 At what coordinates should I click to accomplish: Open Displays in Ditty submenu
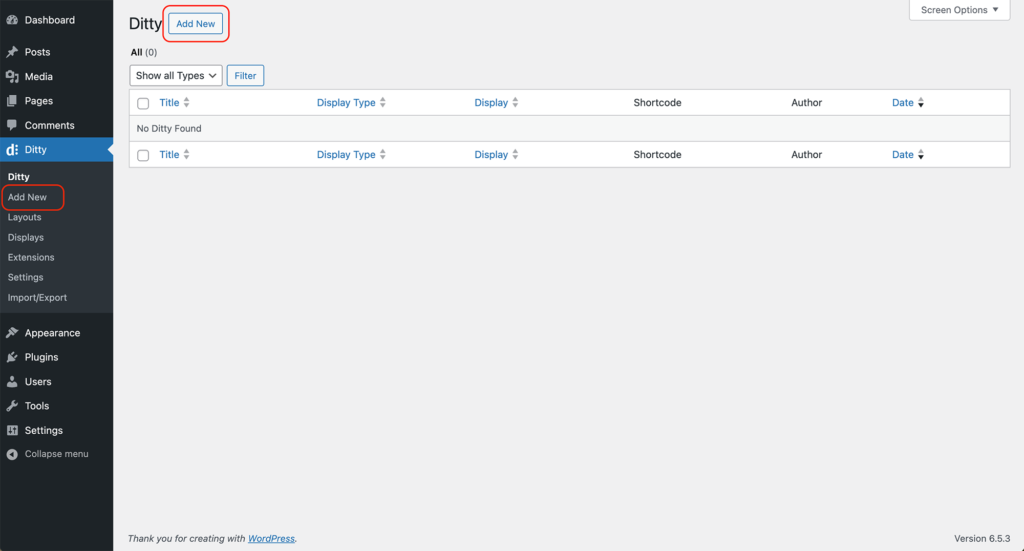pyautogui.click(x=25, y=237)
